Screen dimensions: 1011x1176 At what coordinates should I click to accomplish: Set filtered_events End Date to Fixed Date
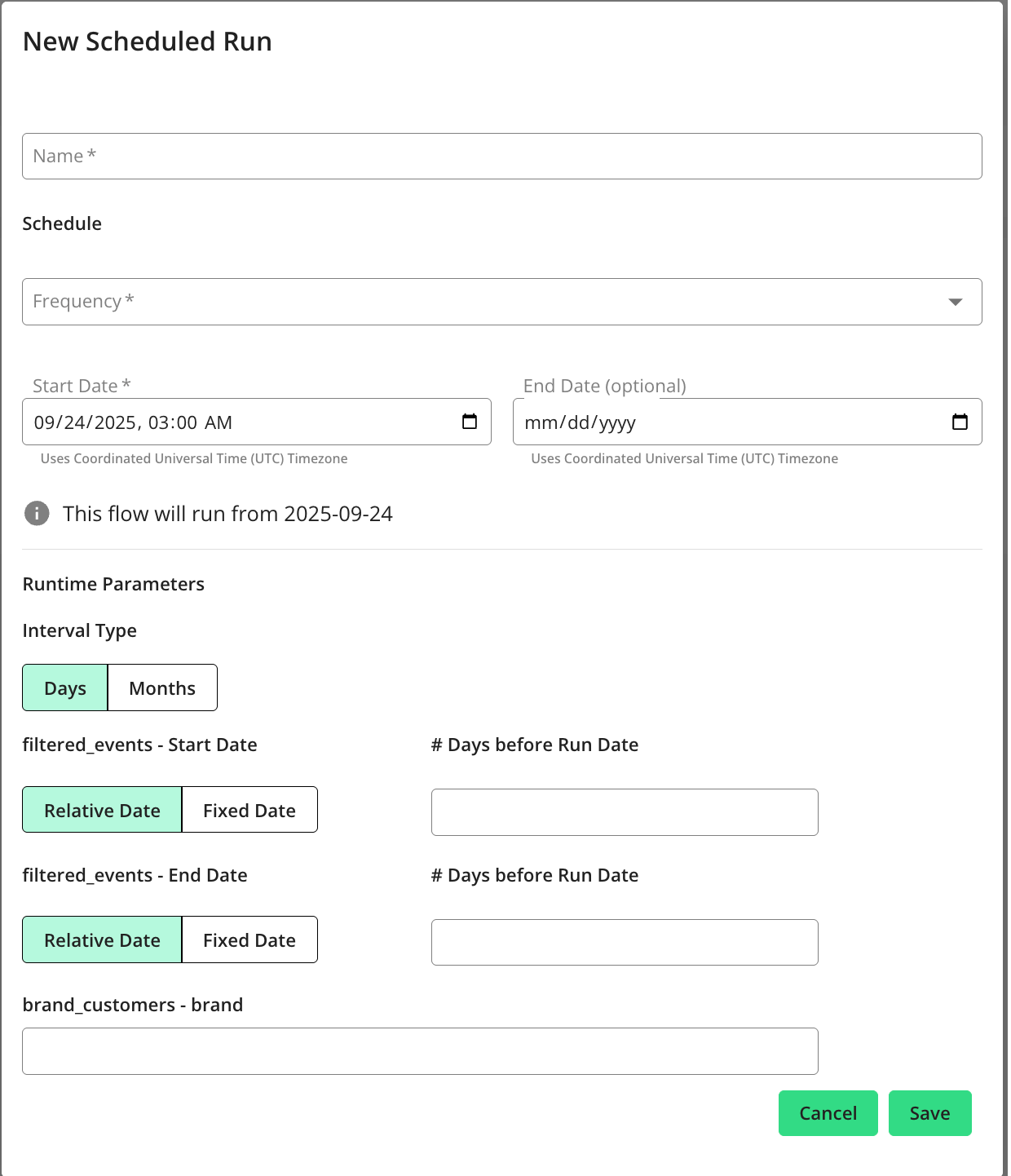coord(249,940)
